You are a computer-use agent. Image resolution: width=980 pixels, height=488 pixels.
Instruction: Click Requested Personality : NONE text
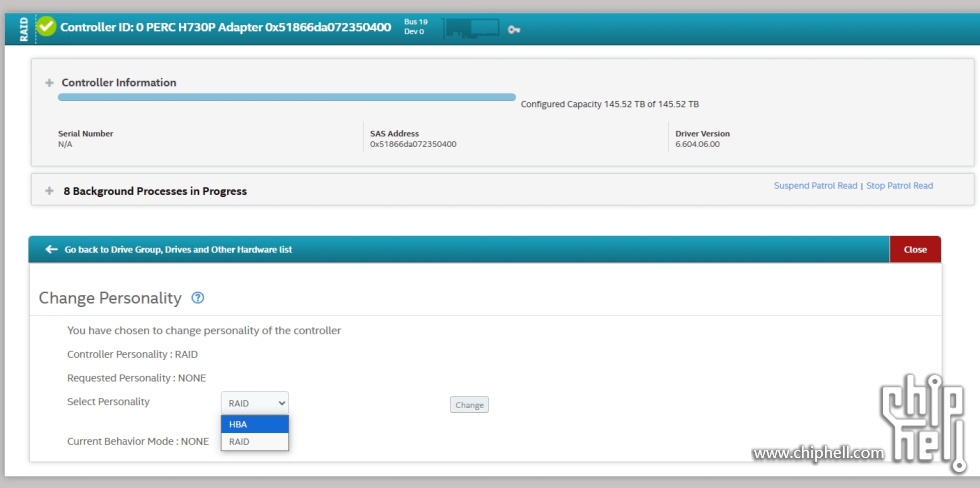pos(136,378)
